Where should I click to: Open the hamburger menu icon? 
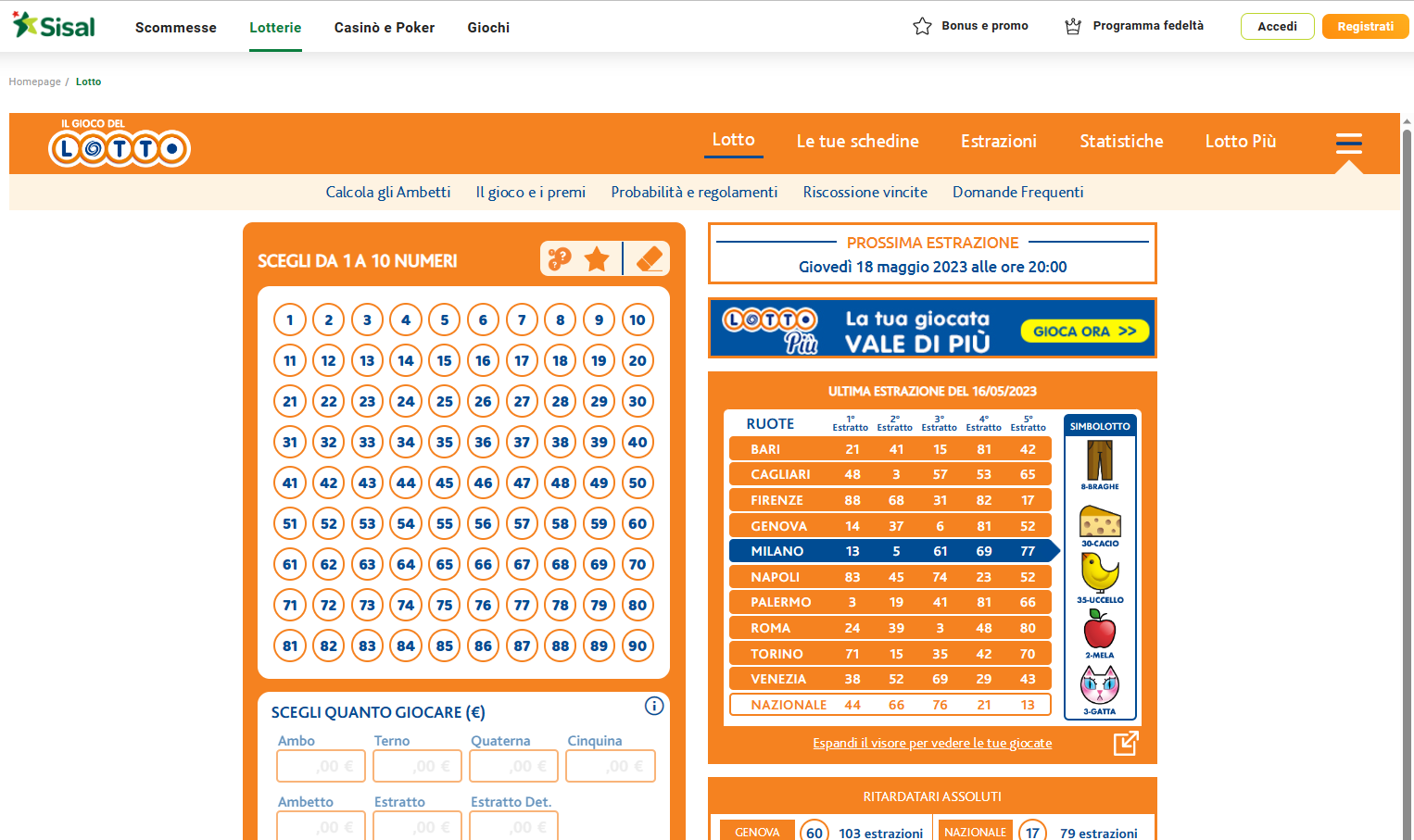pyautogui.click(x=1349, y=143)
